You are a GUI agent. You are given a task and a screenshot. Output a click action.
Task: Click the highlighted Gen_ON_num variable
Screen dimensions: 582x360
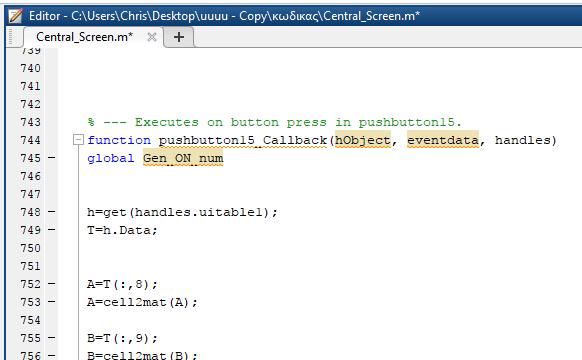pyautogui.click(x=183, y=158)
